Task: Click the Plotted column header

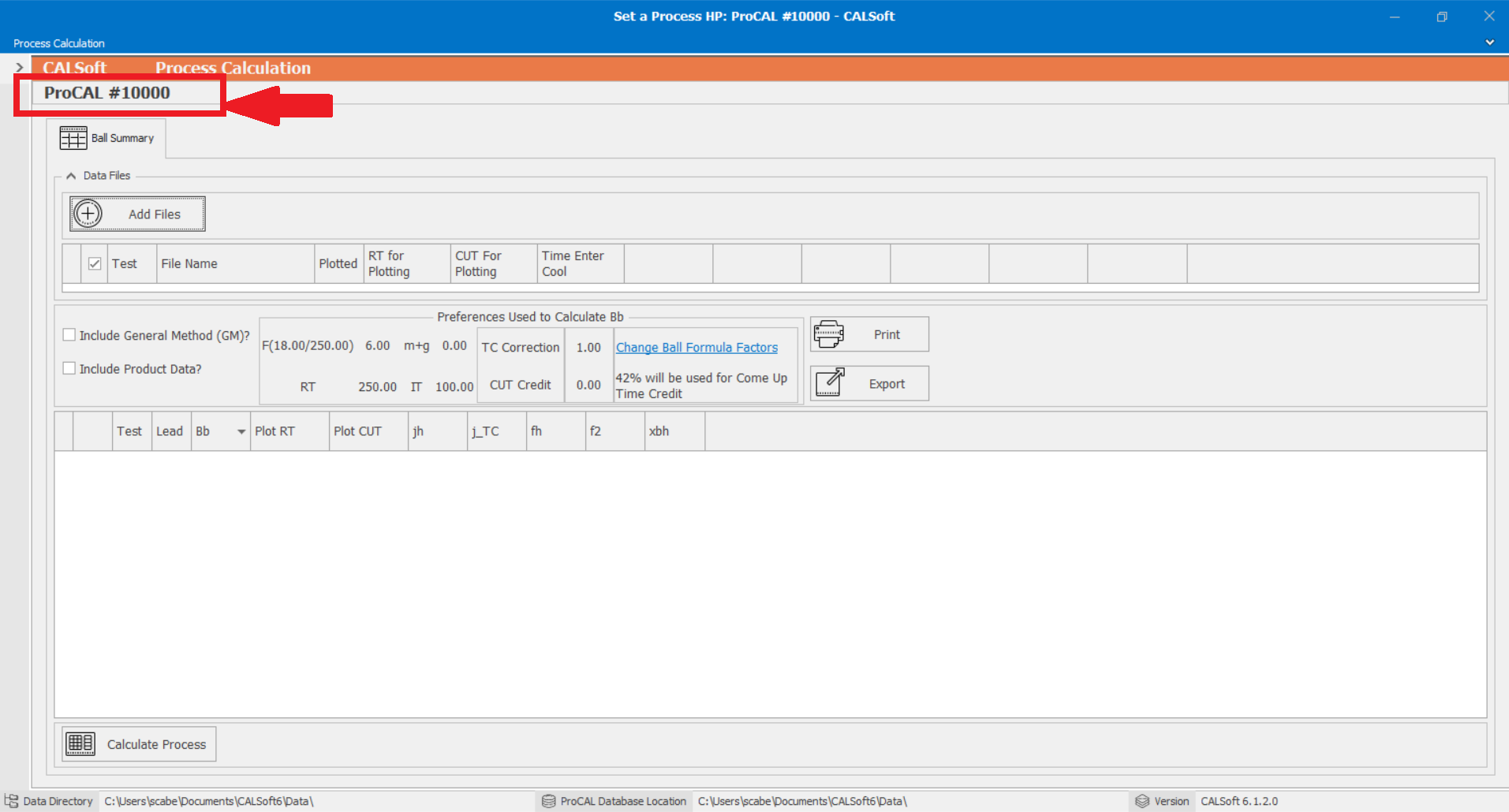Action: point(338,263)
